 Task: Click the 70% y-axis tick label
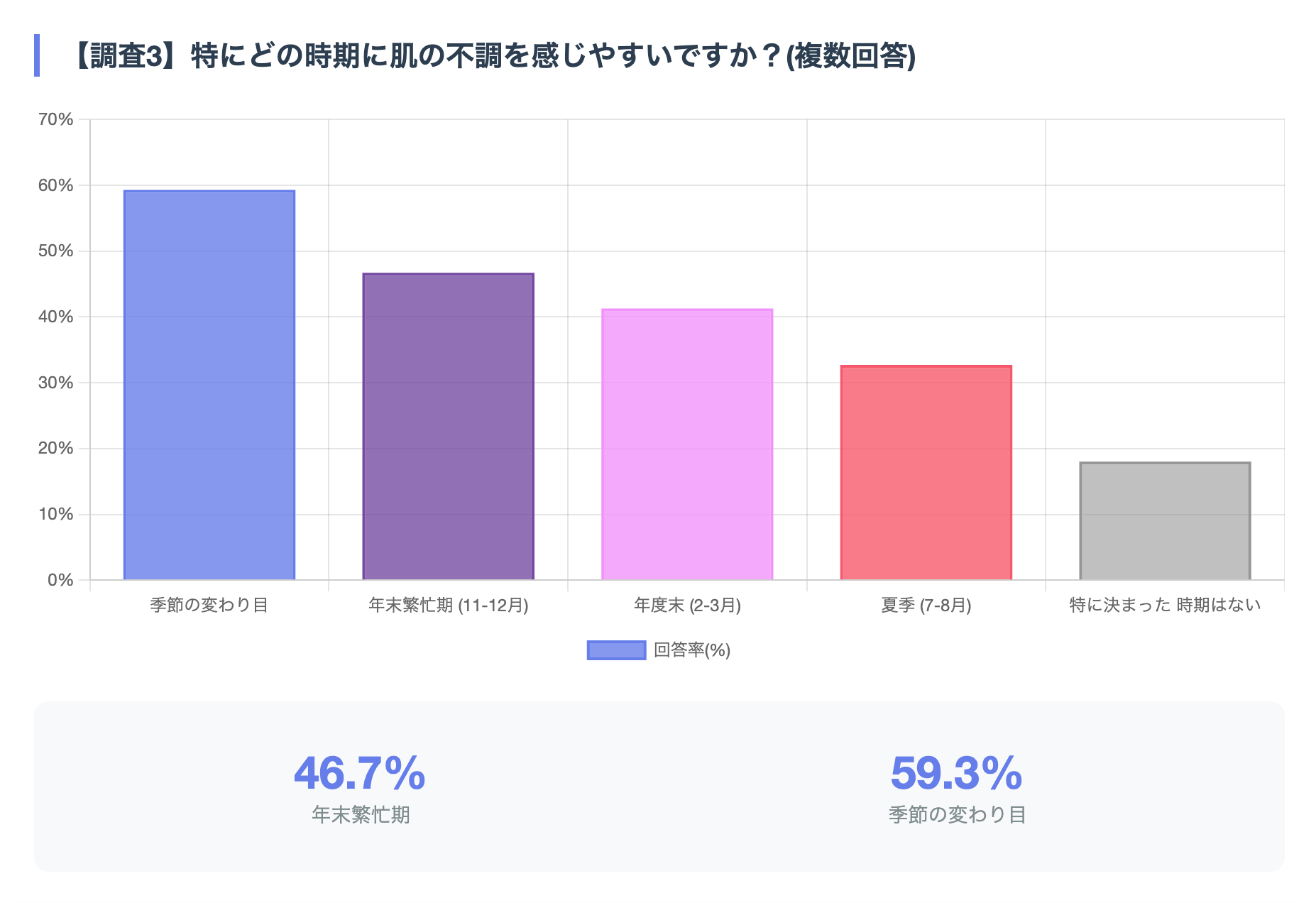56,119
